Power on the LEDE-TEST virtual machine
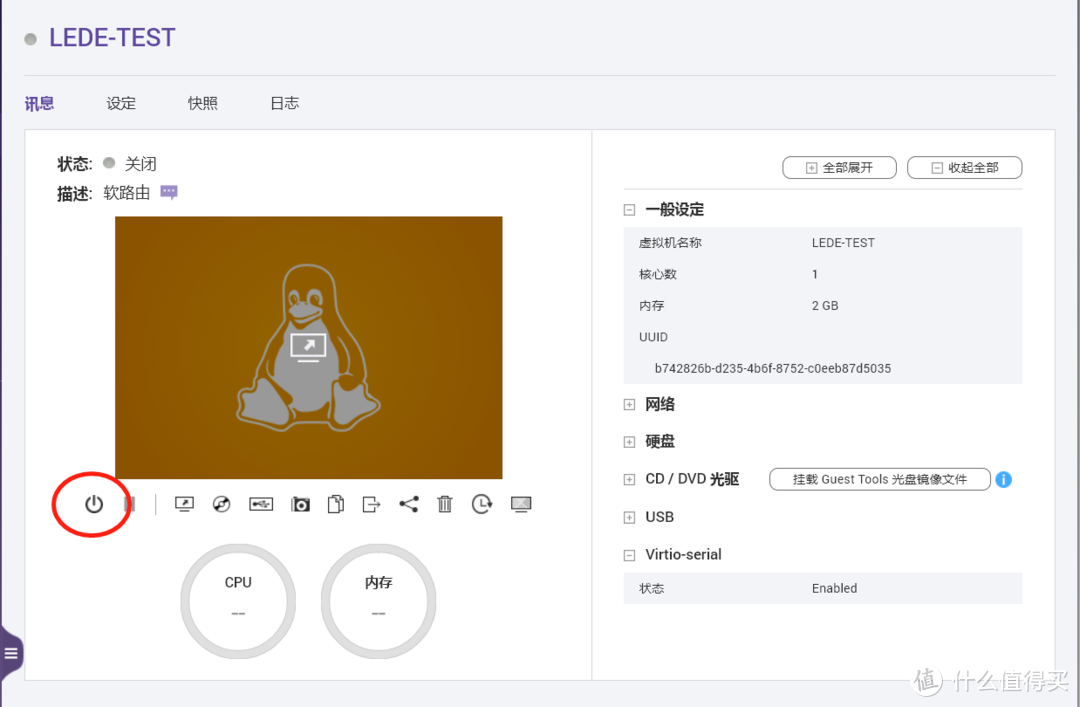Screen dimensions: 1080x707 [92, 504]
